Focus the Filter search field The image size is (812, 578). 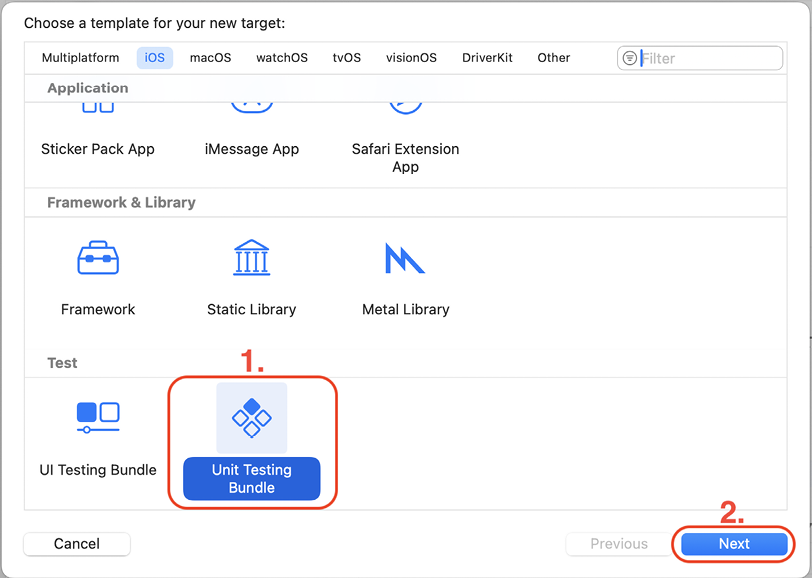point(700,58)
